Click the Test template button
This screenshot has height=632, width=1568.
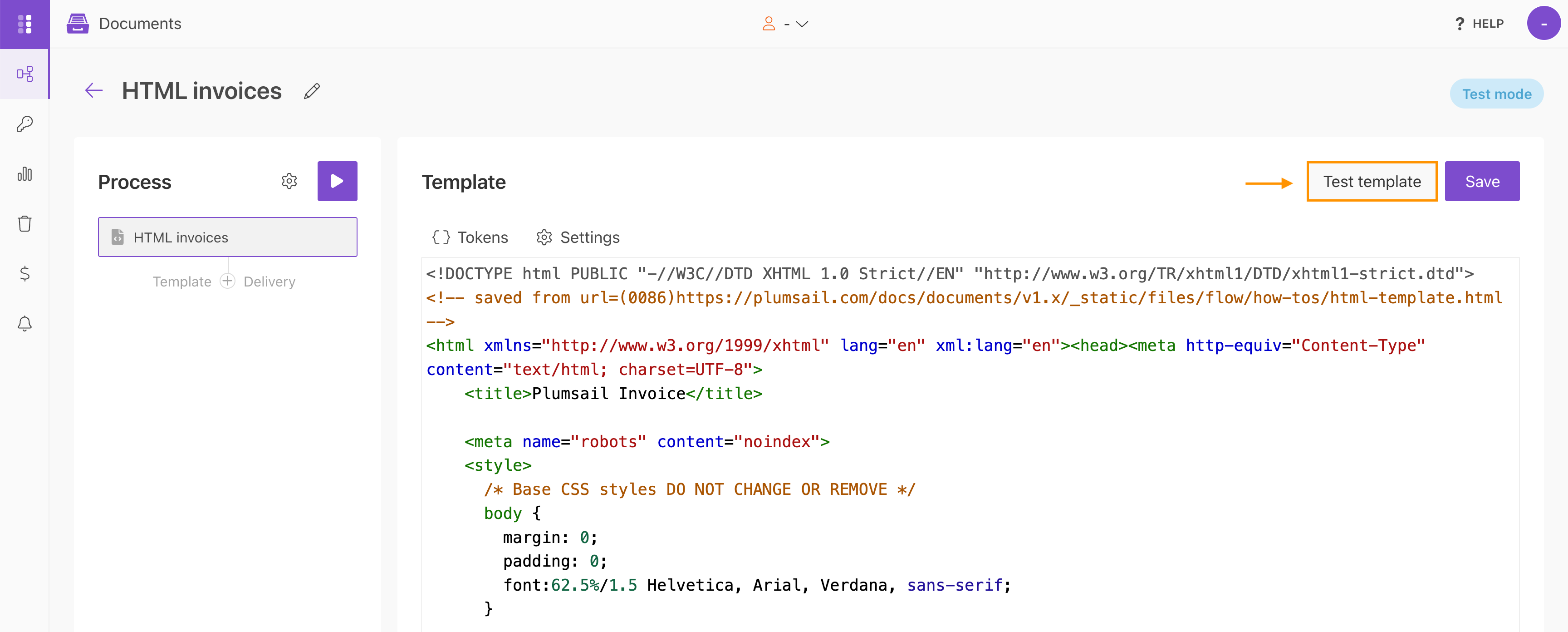pos(1372,182)
